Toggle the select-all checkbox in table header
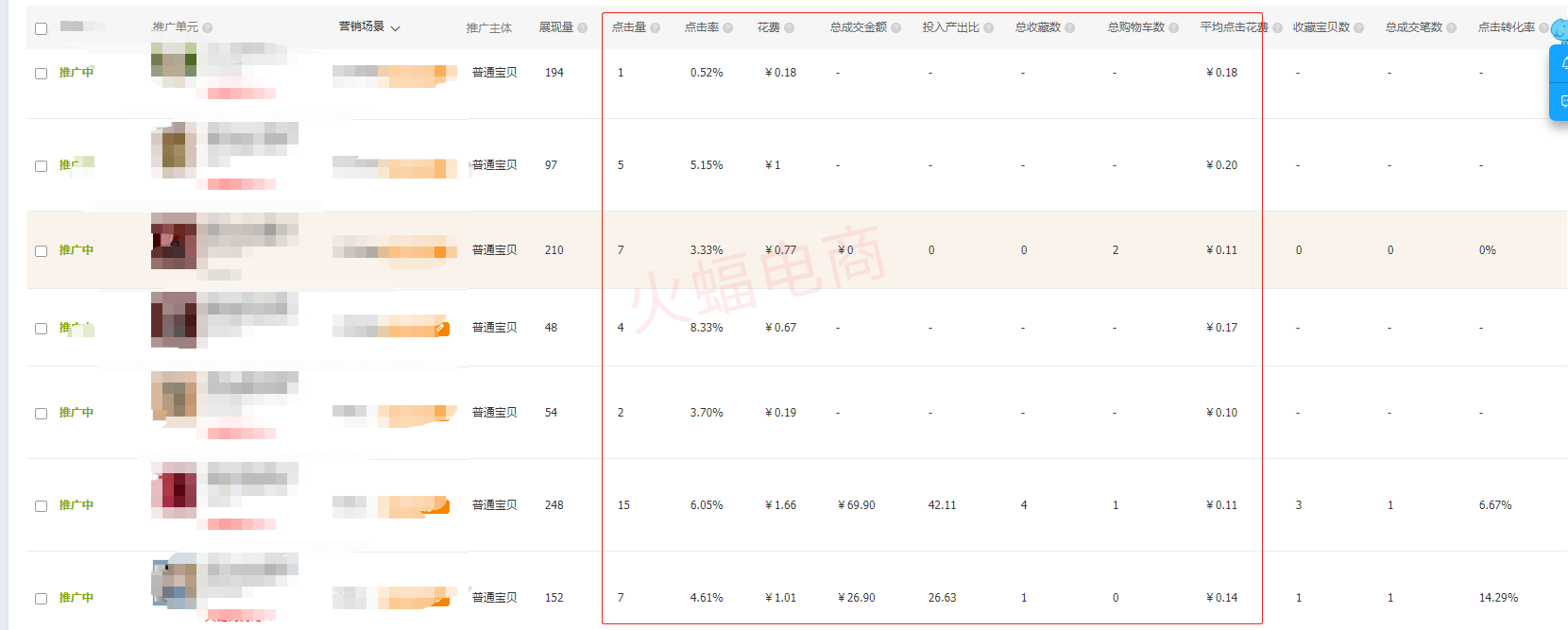 [41, 28]
